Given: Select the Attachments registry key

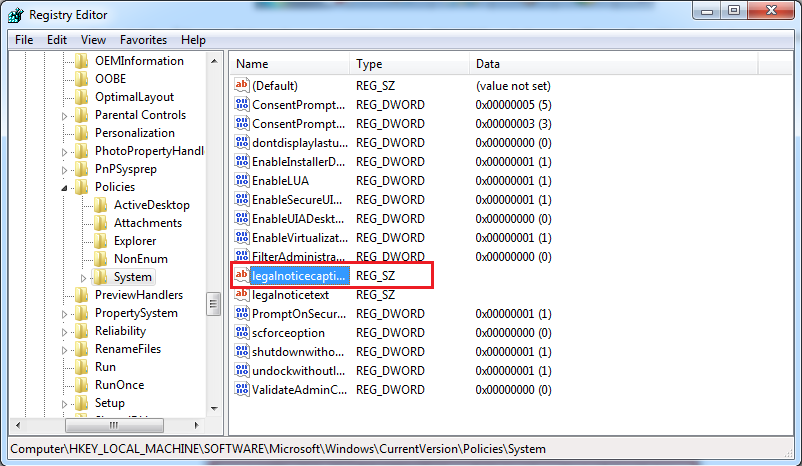Looking at the screenshot, I should point(147,223).
